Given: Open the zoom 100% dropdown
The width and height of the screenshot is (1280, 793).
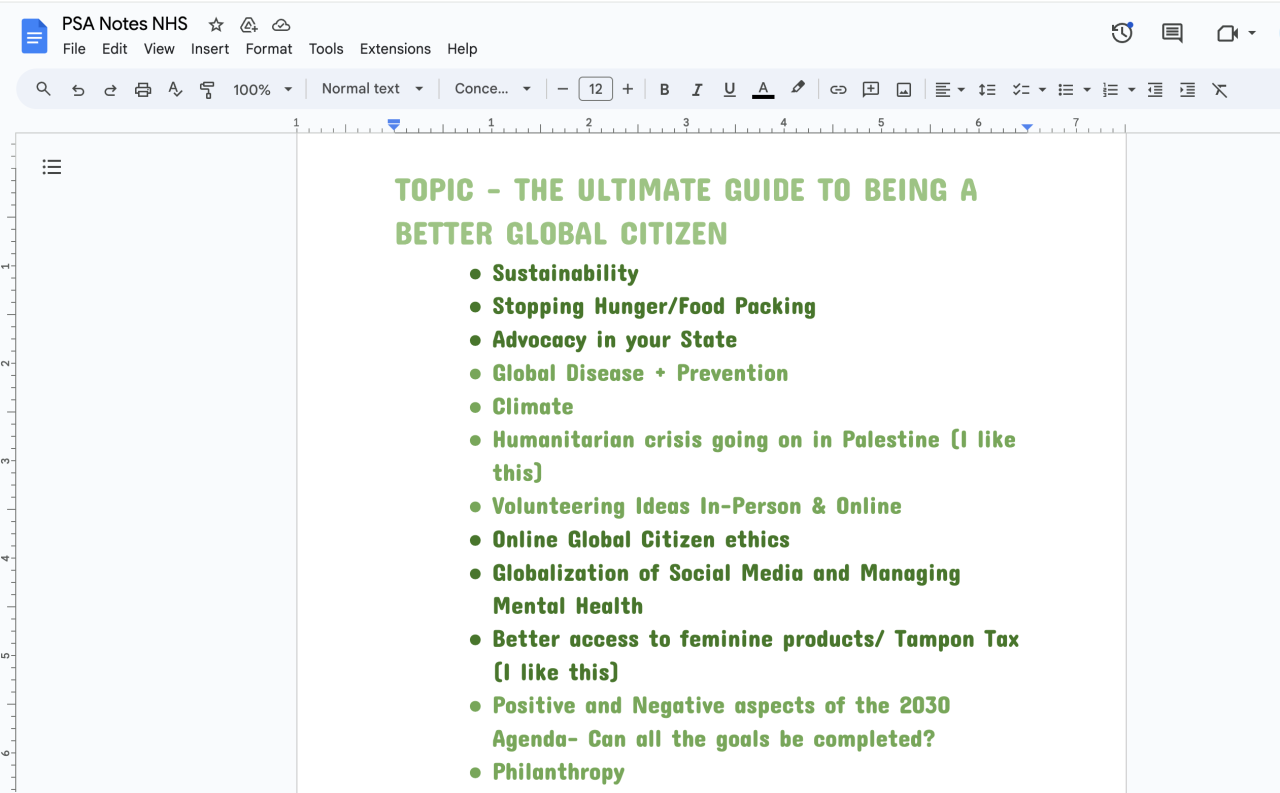Looking at the screenshot, I should click(262, 90).
